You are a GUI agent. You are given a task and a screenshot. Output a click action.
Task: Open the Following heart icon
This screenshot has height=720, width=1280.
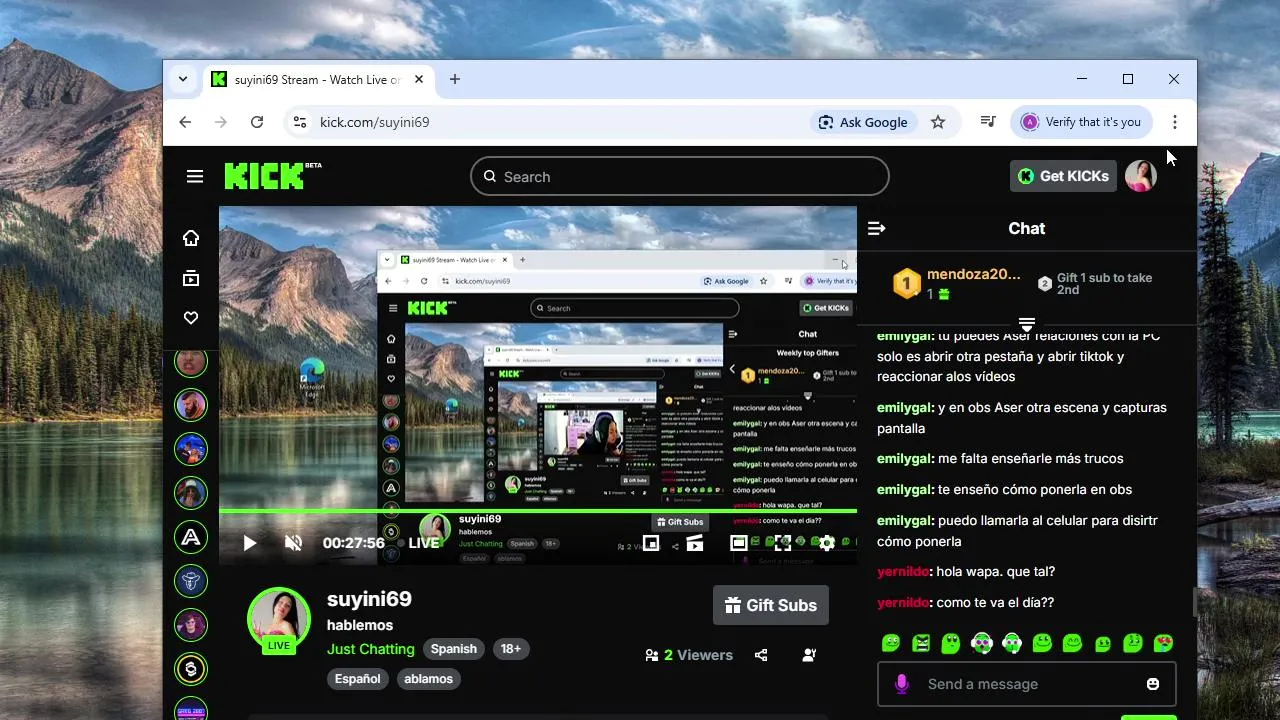point(191,318)
